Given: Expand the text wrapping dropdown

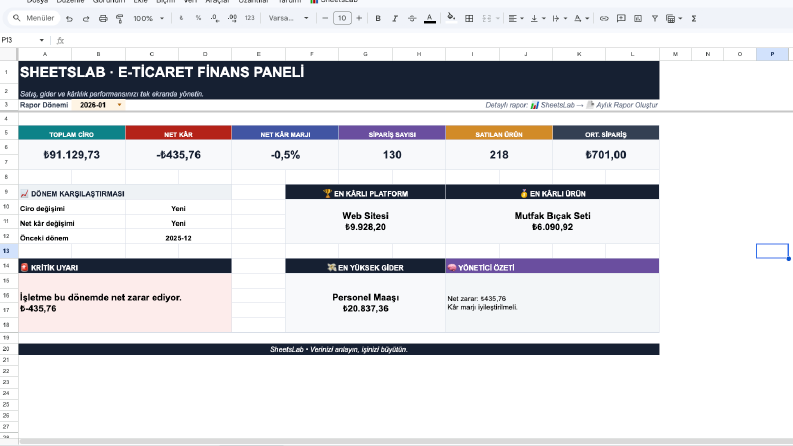Looking at the screenshot, I should [565, 18].
